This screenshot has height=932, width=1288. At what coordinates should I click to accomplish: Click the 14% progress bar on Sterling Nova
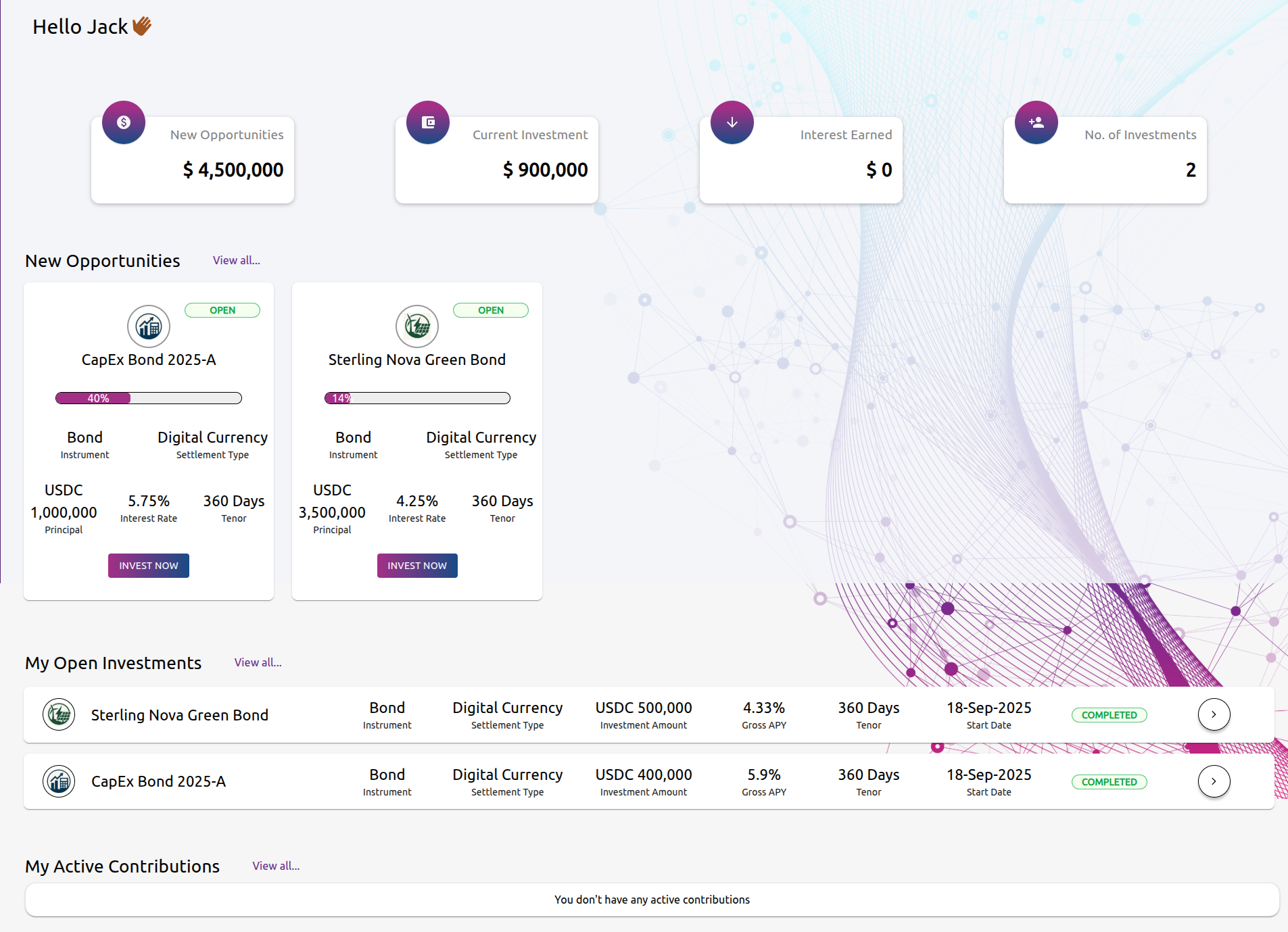click(x=417, y=398)
